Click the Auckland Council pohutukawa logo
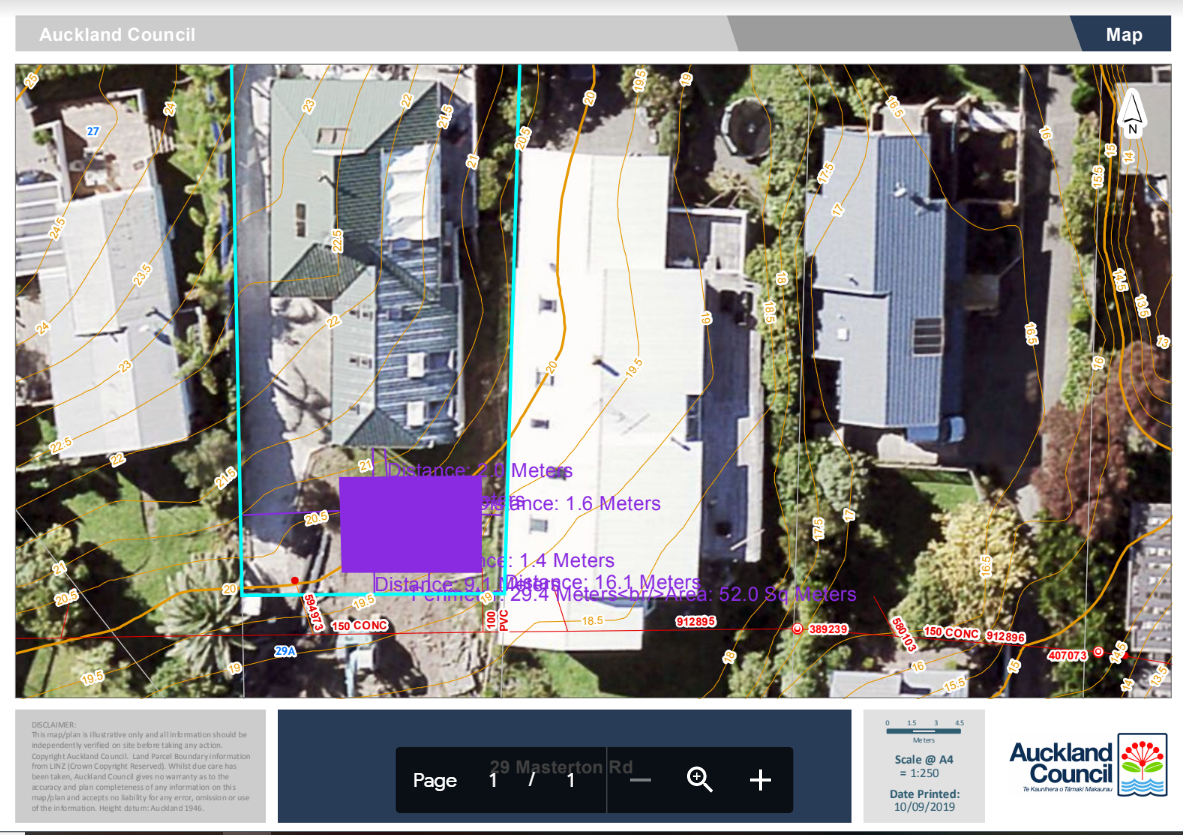 [x=1142, y=763]
